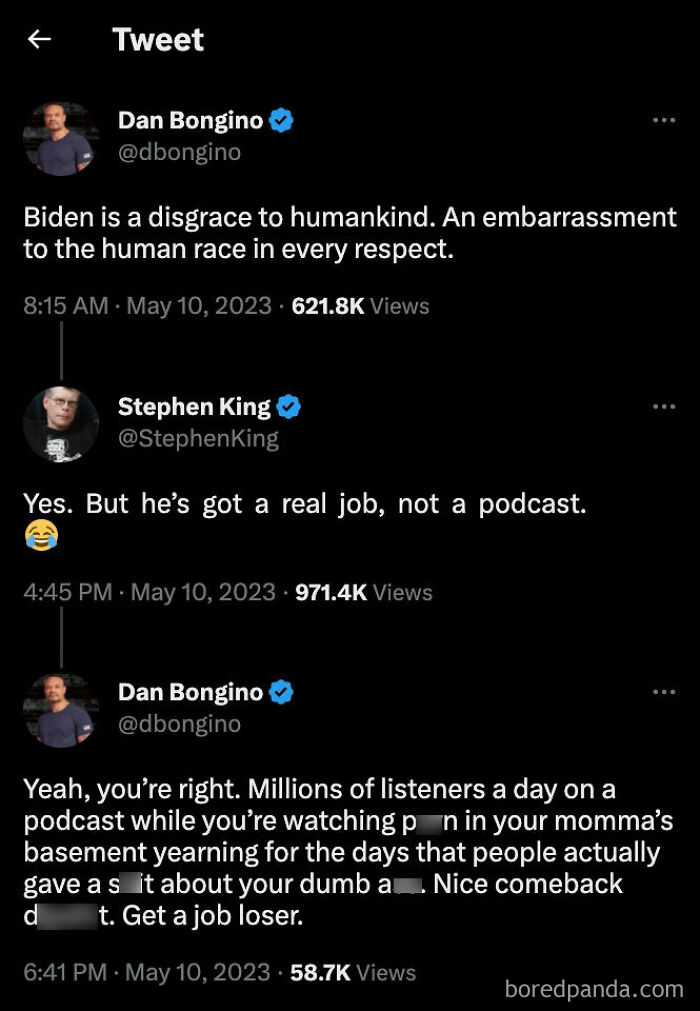The width and height of the screenshot is (700, 1011).
Task: Click the Tweet page title
Action: pos(158,40)
